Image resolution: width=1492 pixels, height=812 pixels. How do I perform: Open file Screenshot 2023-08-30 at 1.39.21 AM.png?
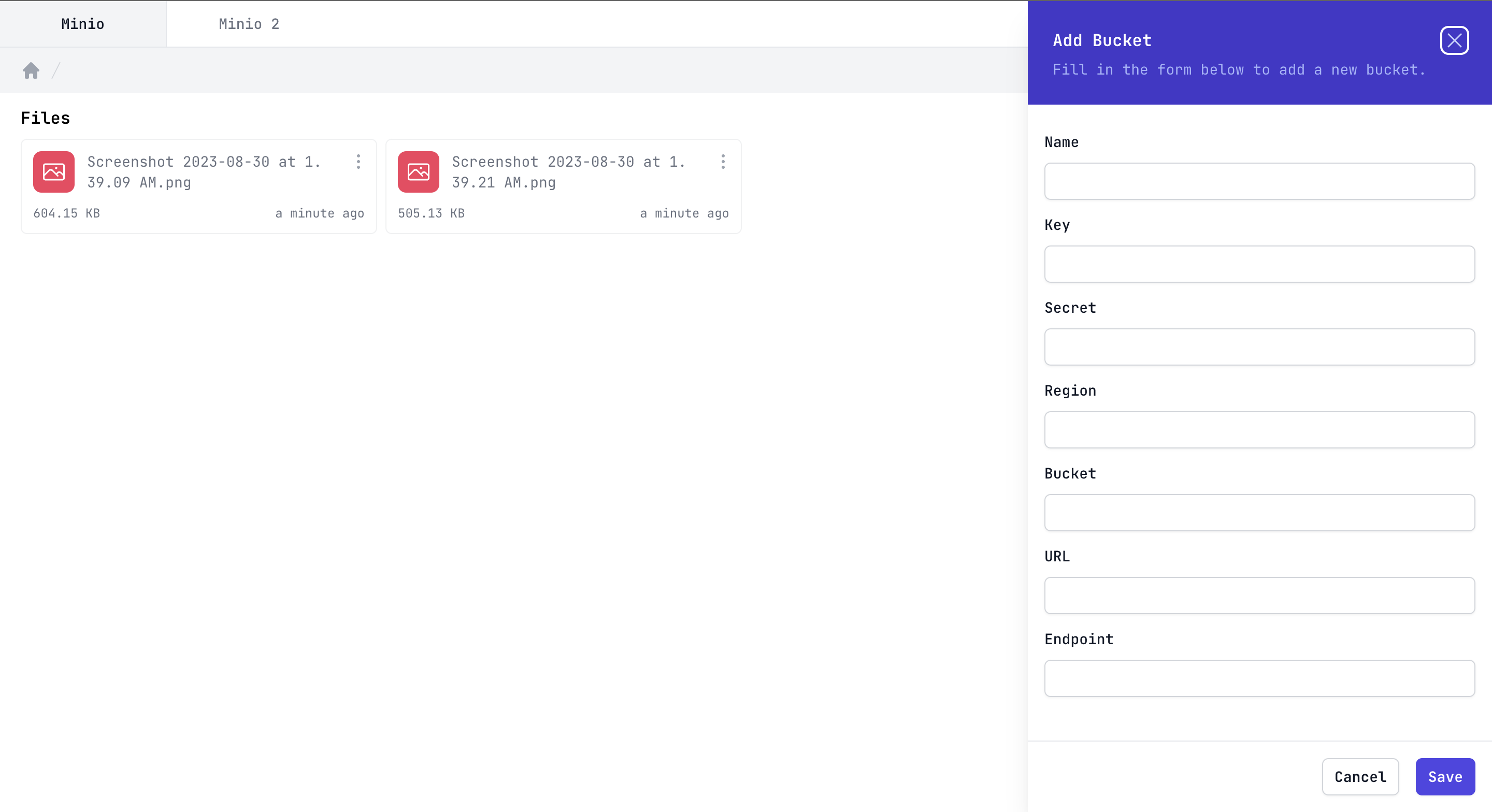(568, 172)
